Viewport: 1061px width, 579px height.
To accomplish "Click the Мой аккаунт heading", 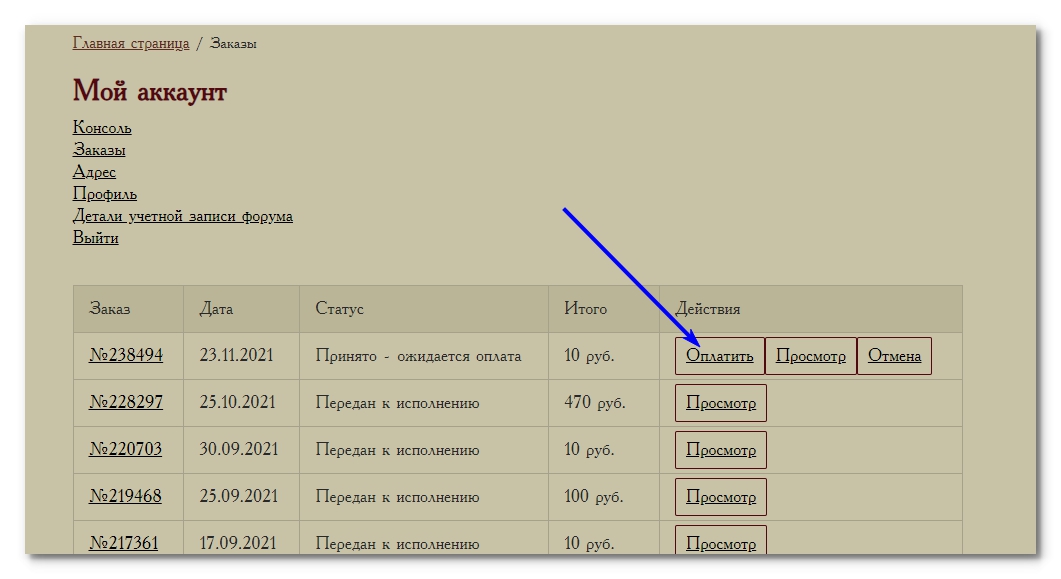I will 150,91.
